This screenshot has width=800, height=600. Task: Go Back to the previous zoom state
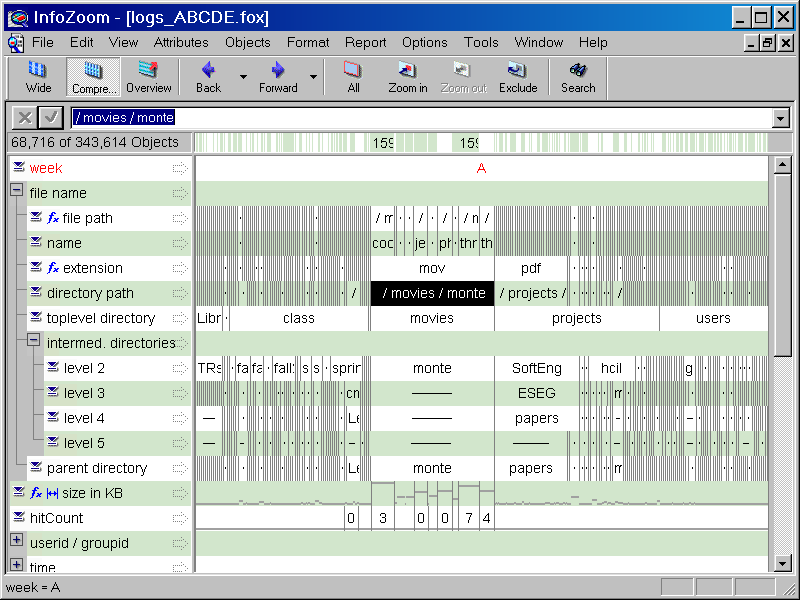[x=208, y=77]
